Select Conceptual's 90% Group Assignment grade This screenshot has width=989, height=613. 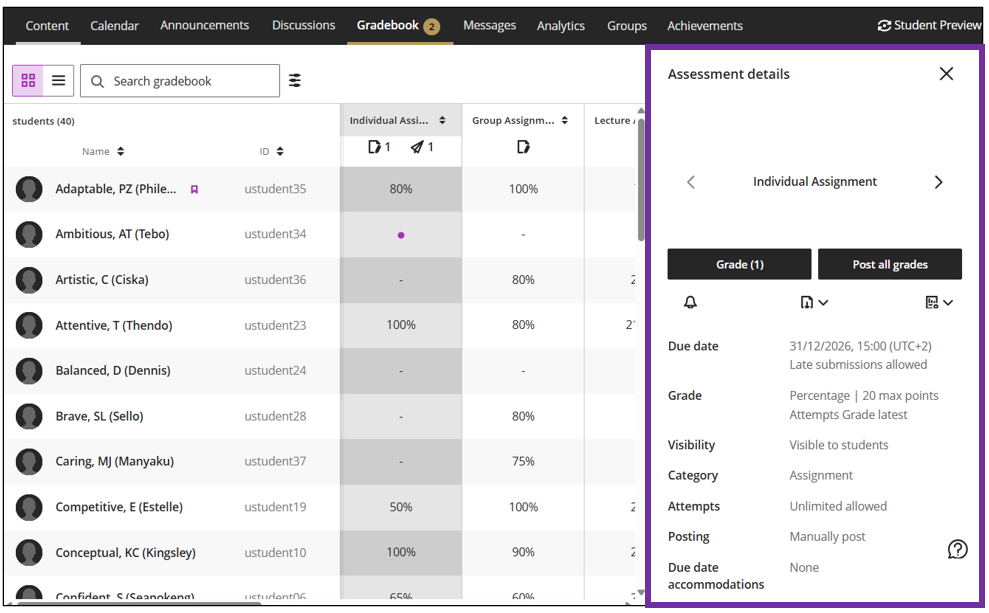click(523, 552)
